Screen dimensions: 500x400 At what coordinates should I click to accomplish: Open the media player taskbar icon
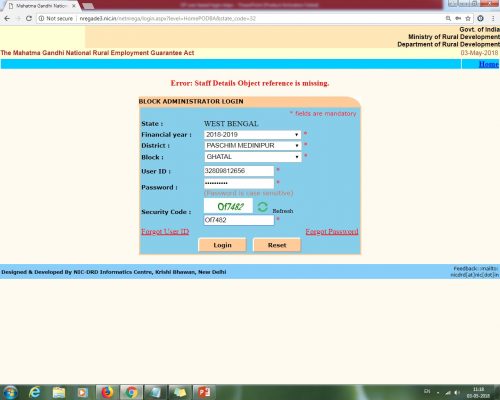[x=82, y=392]
